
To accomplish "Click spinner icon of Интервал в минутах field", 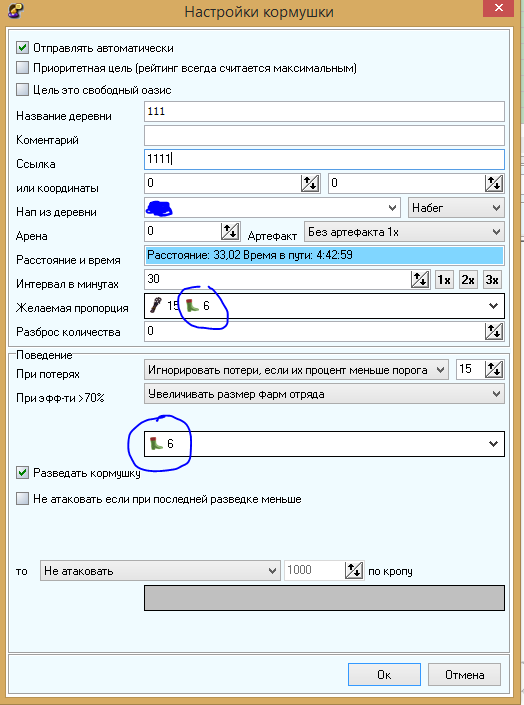I will [x=420, y=280].
